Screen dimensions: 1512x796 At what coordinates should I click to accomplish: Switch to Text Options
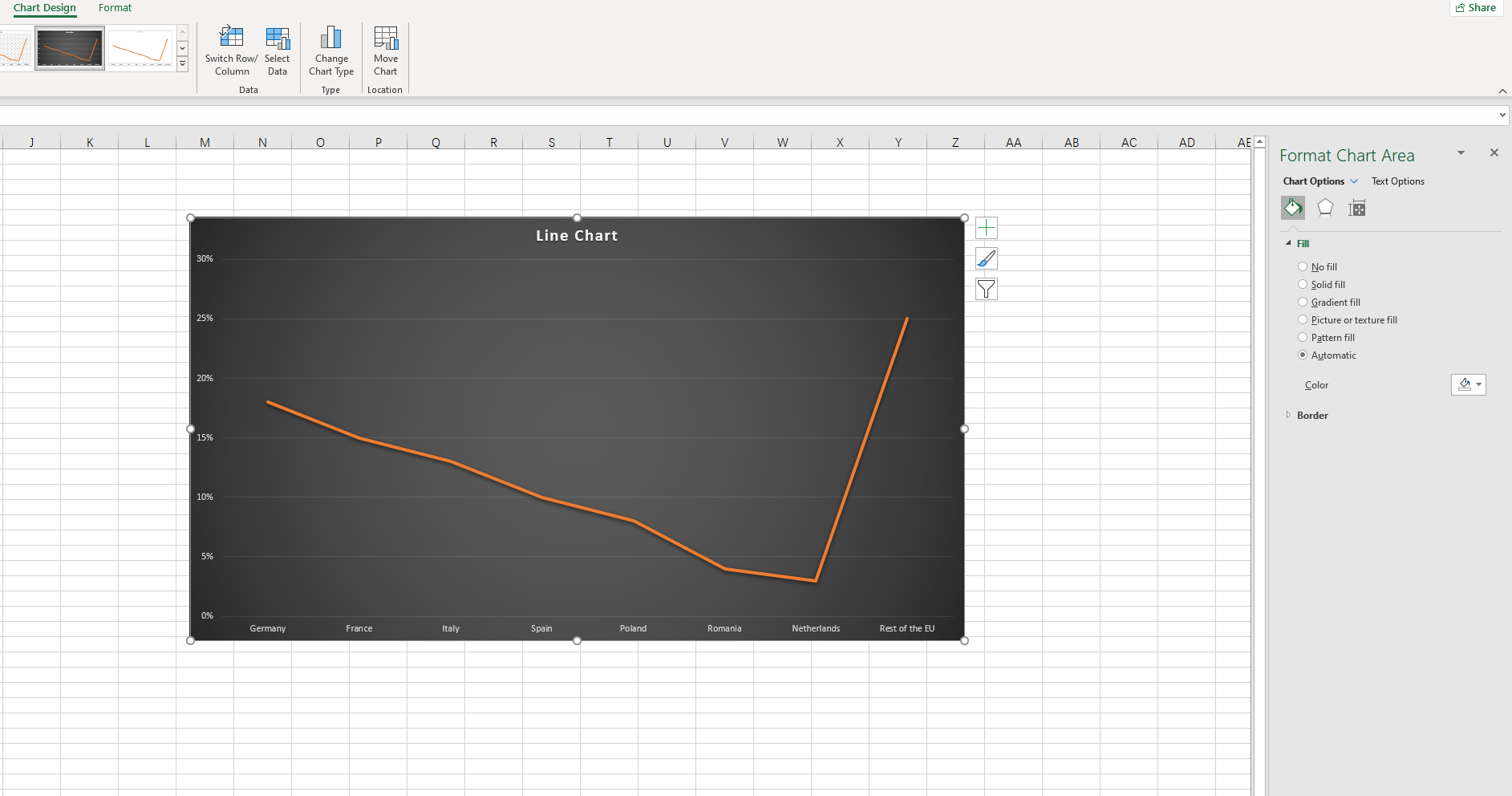1397,181
